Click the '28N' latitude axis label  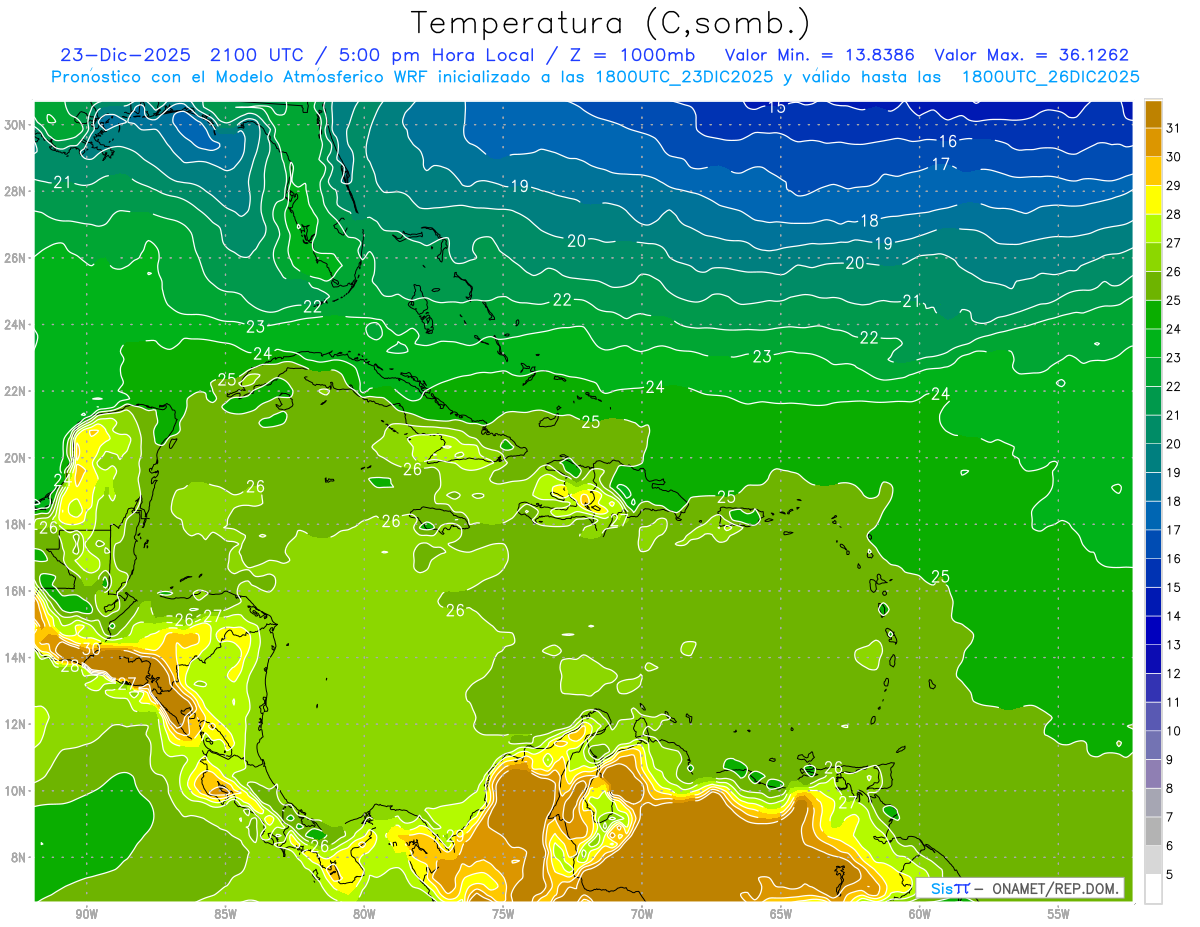[x=17, y=191]
